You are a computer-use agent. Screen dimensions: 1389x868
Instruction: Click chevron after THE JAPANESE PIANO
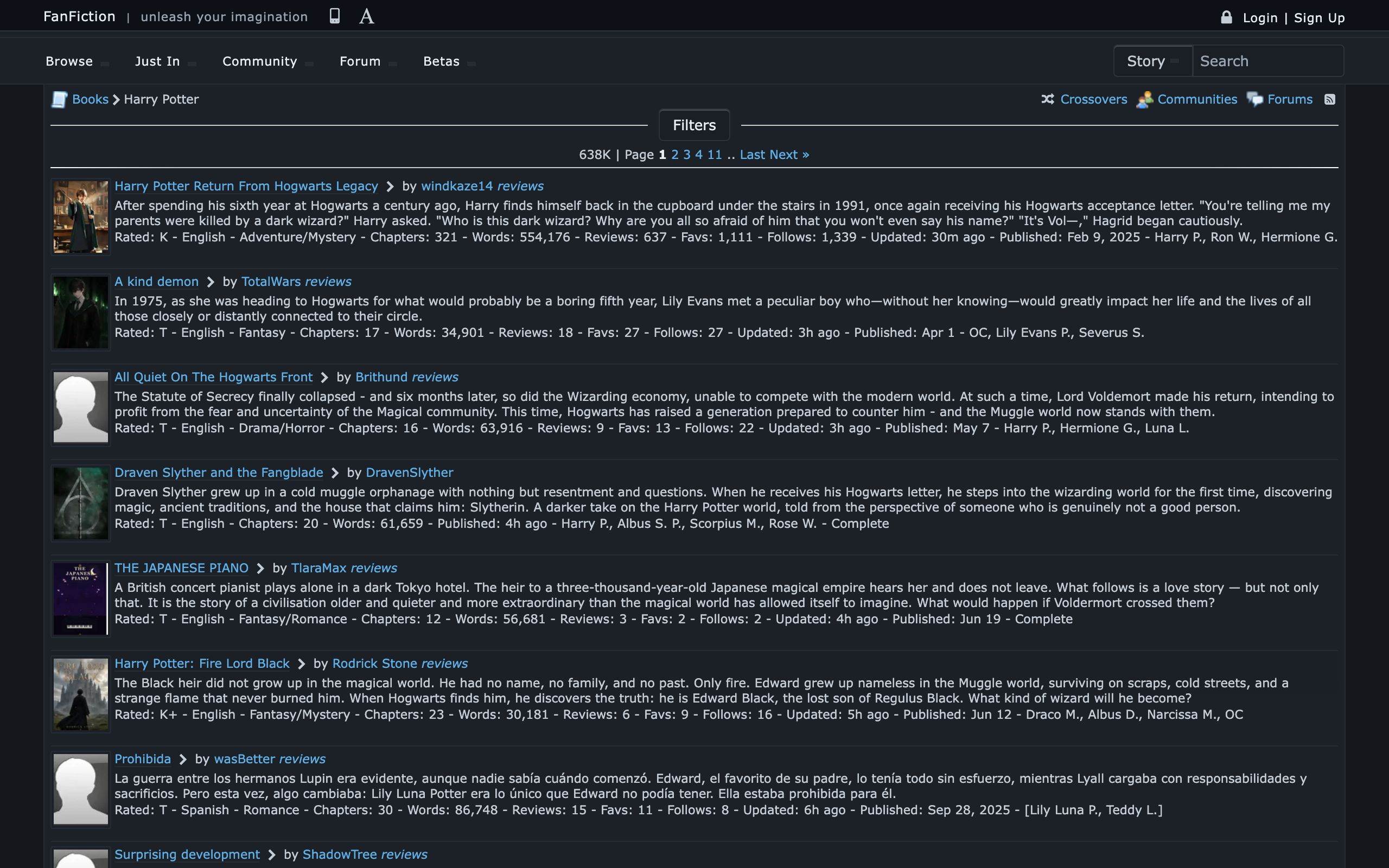(260, 569)
